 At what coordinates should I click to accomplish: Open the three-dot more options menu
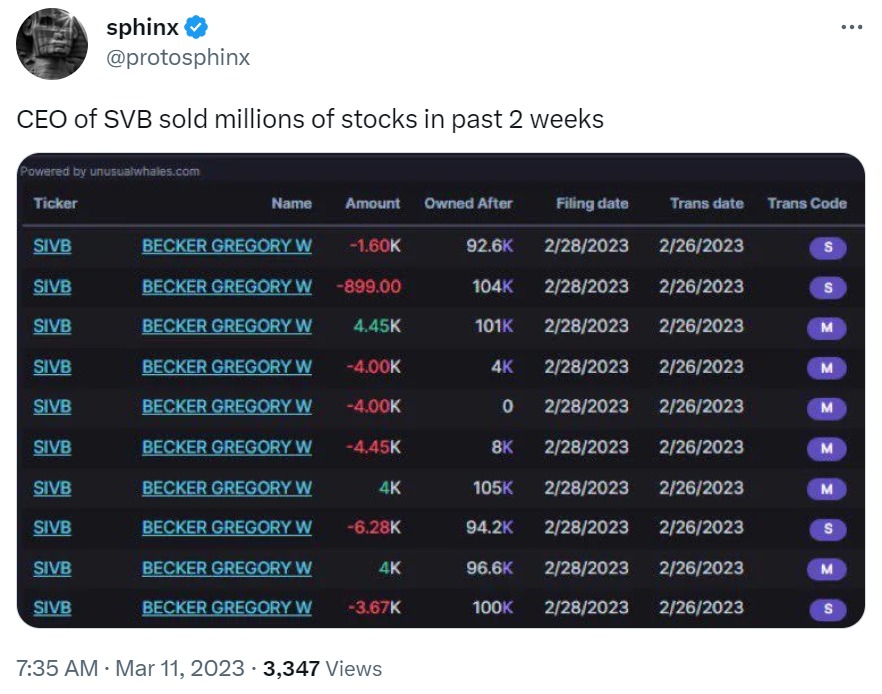pos(852,26)
